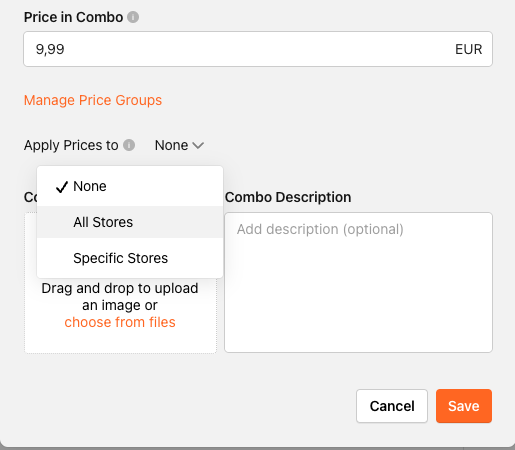Viewport: 515px width, 450px height.
Task: Click the EUR currency label in price field
Action: point(468,49)
